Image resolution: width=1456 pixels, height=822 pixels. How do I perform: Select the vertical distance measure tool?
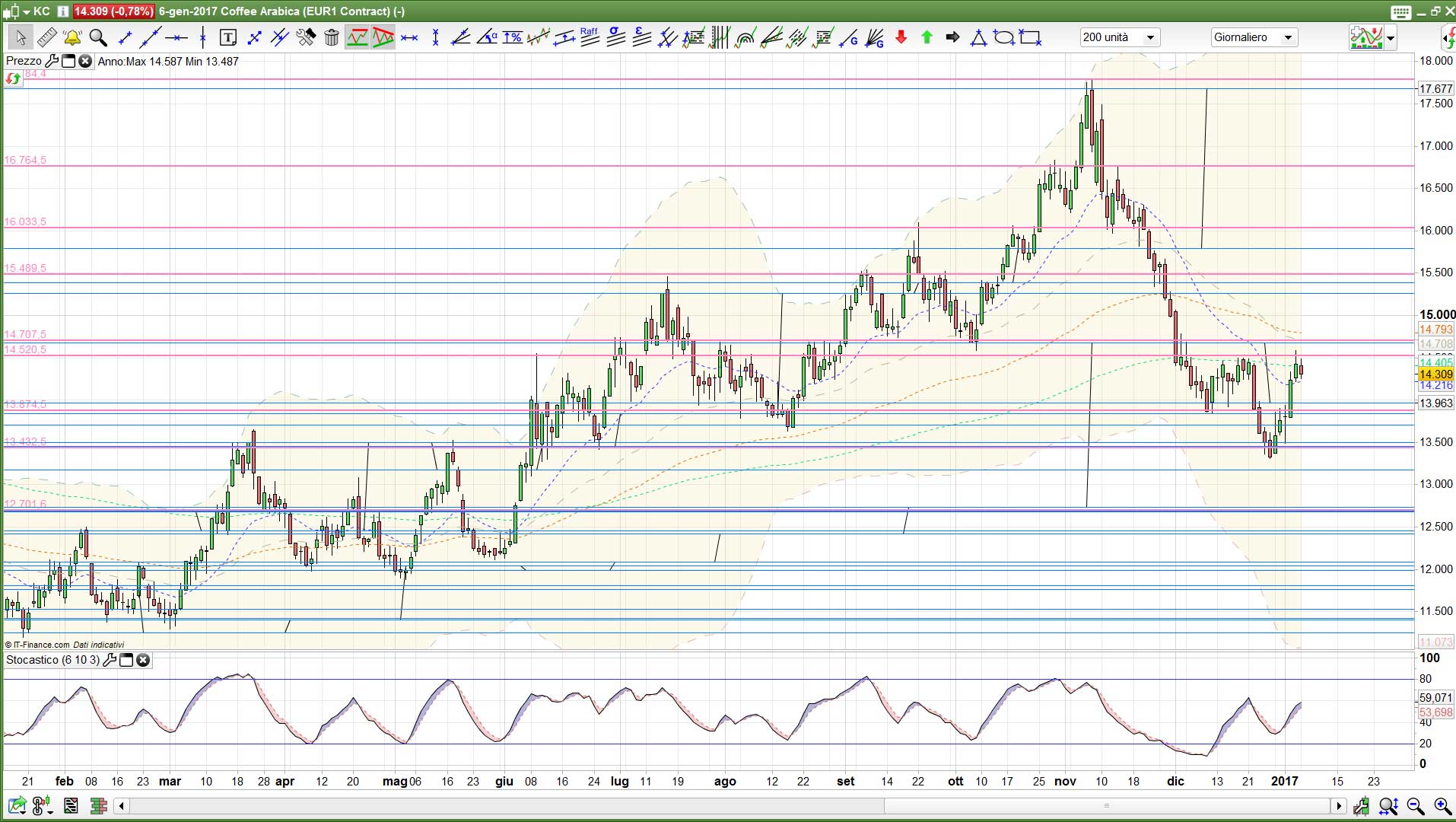pos(435,37)
